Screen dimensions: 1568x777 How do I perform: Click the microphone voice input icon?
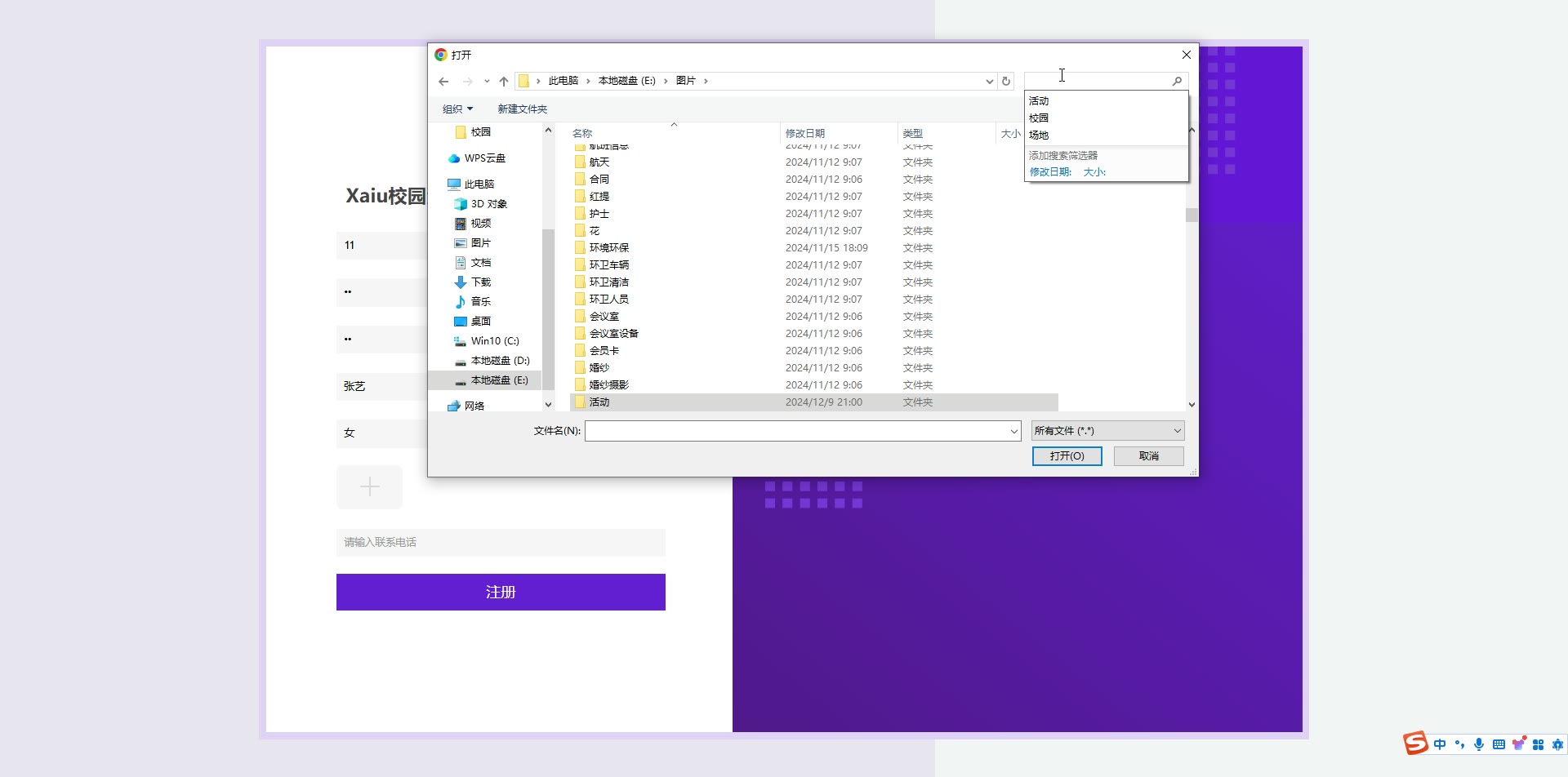click(1479, 744)
